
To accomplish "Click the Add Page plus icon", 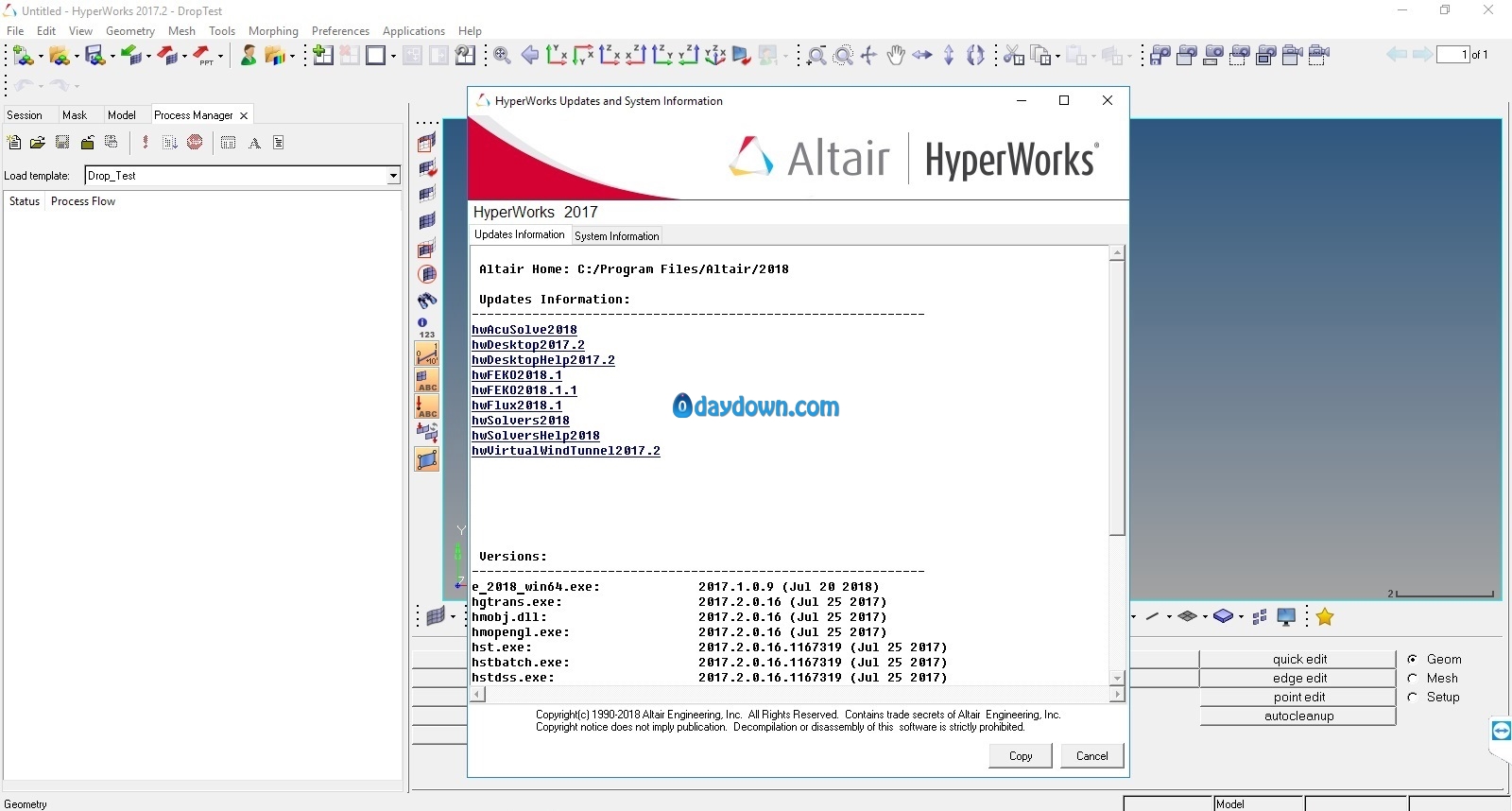I will click(x=323, y=56).
